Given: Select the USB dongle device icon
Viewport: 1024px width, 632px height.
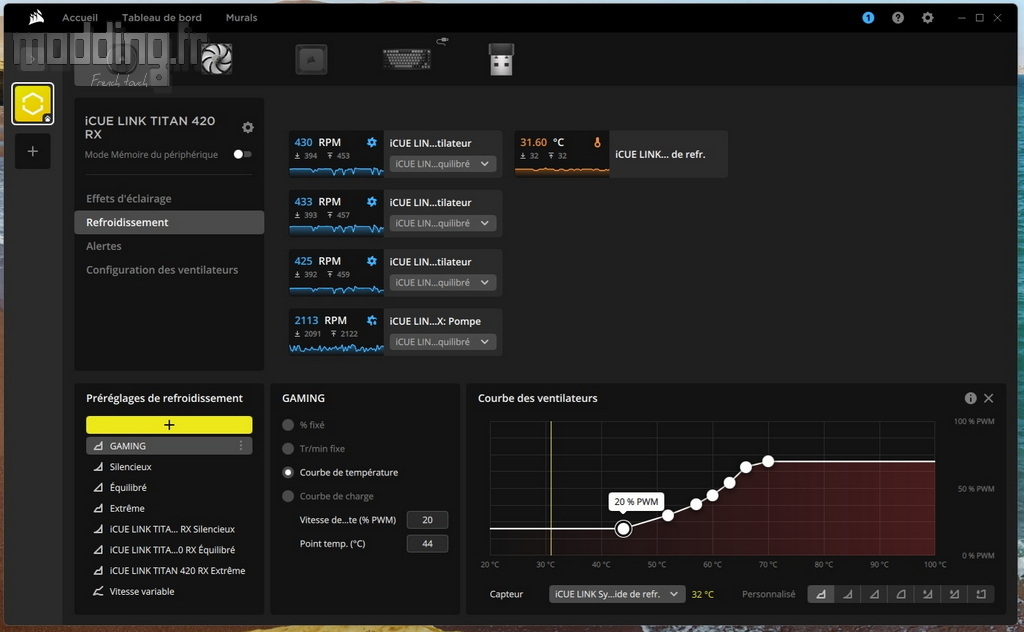Looking at the screenshot, I should click(x=502, y=59).
